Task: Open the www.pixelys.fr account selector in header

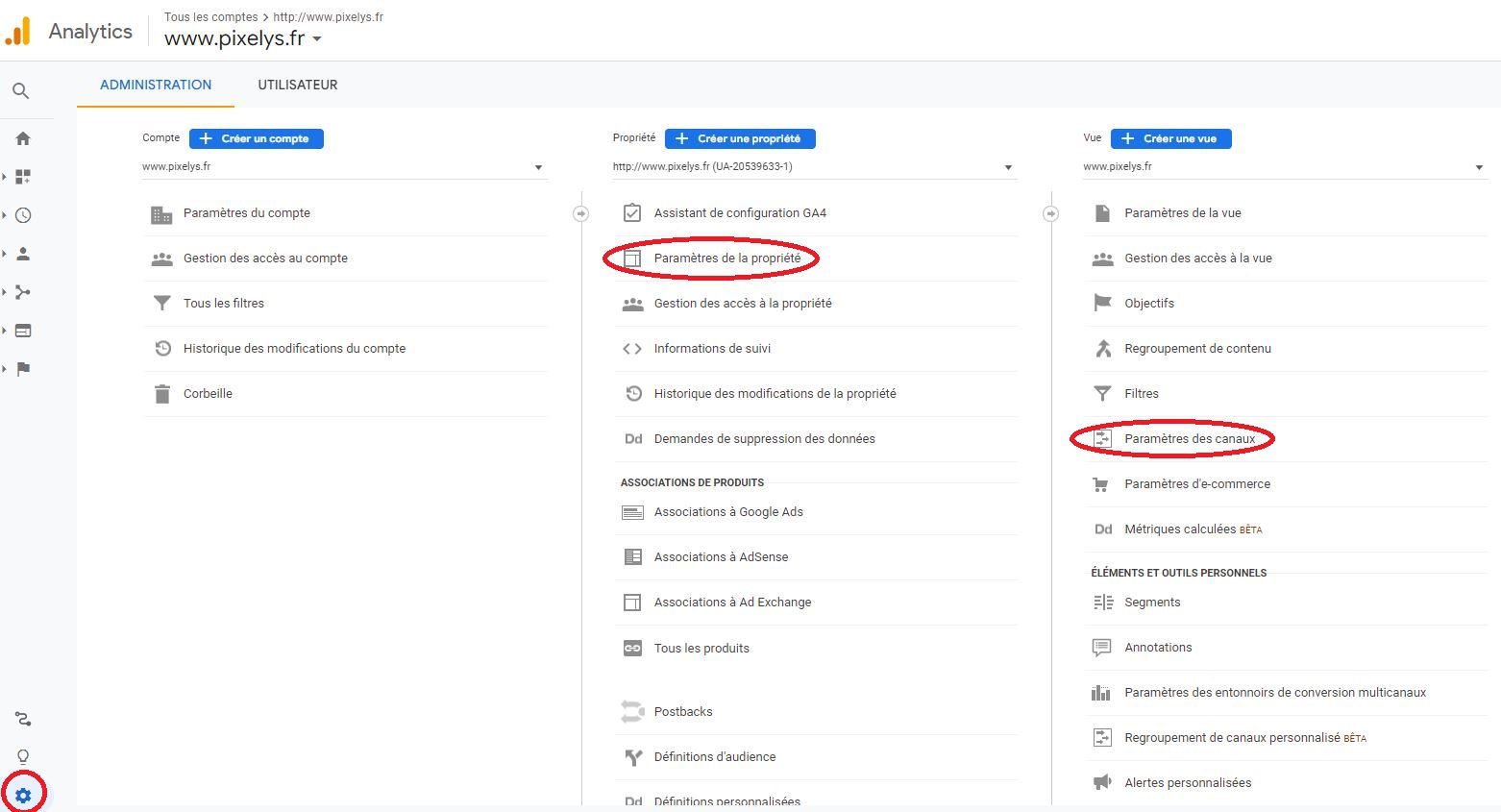Action: 243,38
